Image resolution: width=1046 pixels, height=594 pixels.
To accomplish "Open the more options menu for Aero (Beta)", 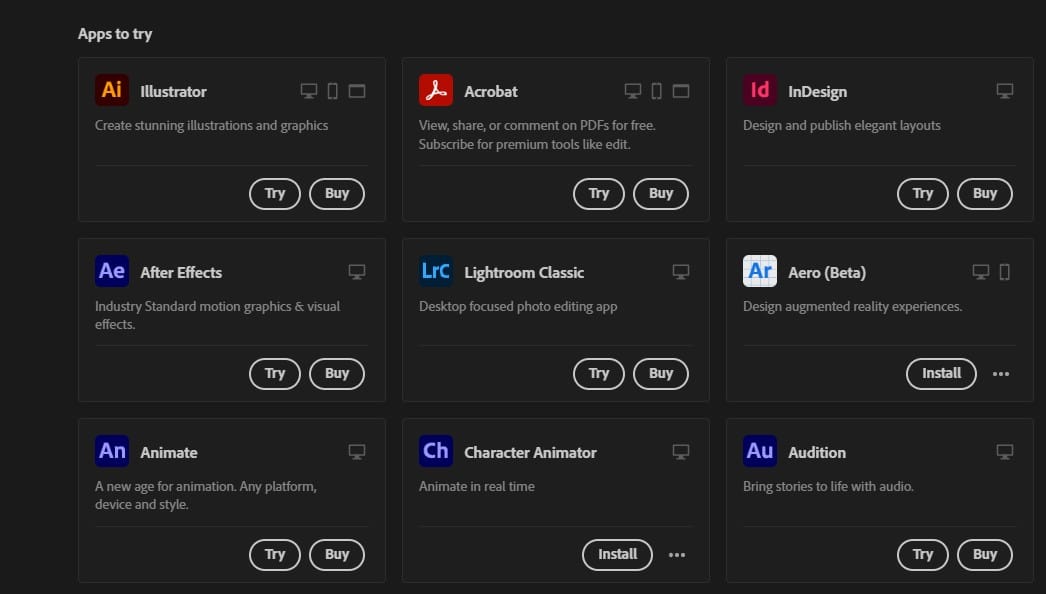I will pos(1001,373).
